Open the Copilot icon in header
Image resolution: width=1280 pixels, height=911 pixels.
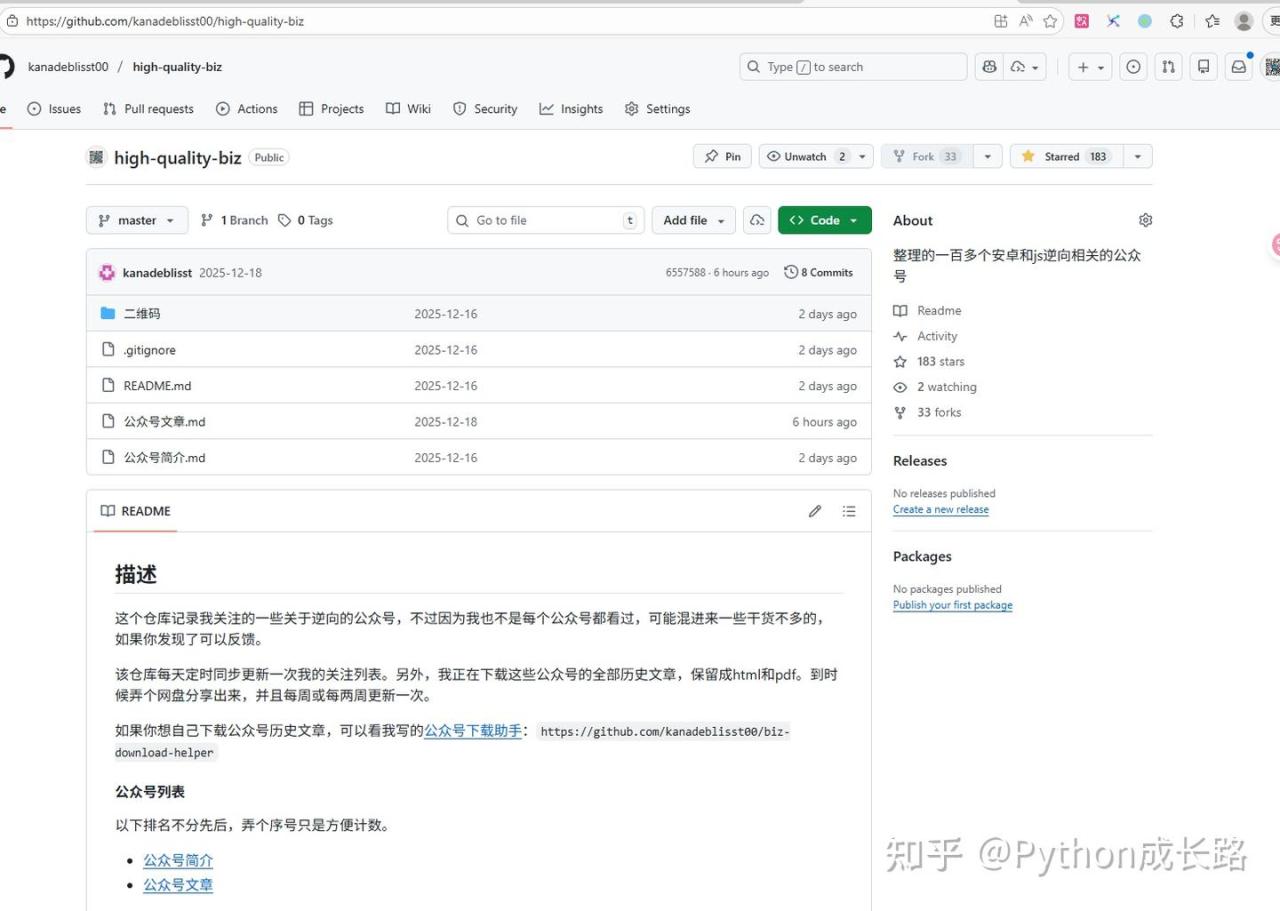990,67
